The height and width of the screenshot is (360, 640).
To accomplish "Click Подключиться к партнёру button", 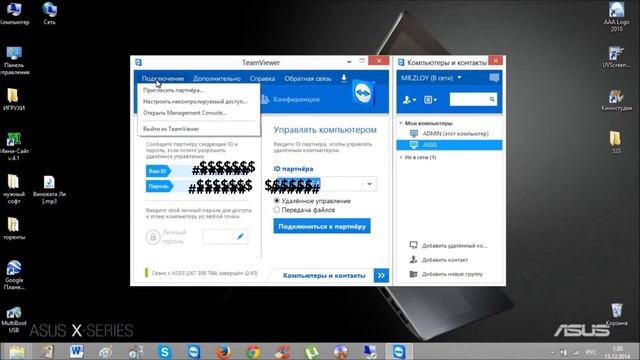I will point(322,226).
